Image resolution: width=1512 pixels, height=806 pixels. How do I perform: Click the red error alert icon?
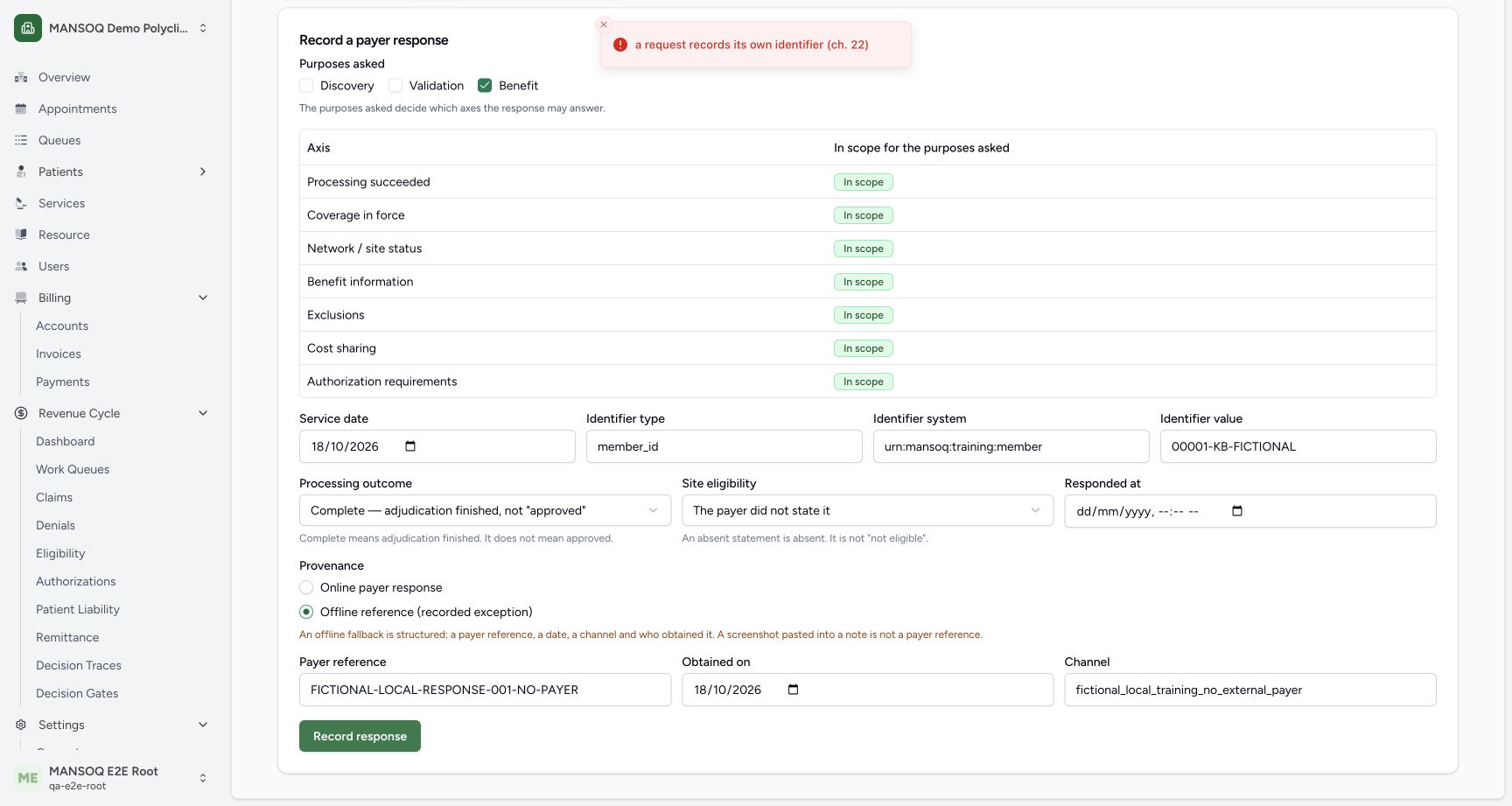620,45
